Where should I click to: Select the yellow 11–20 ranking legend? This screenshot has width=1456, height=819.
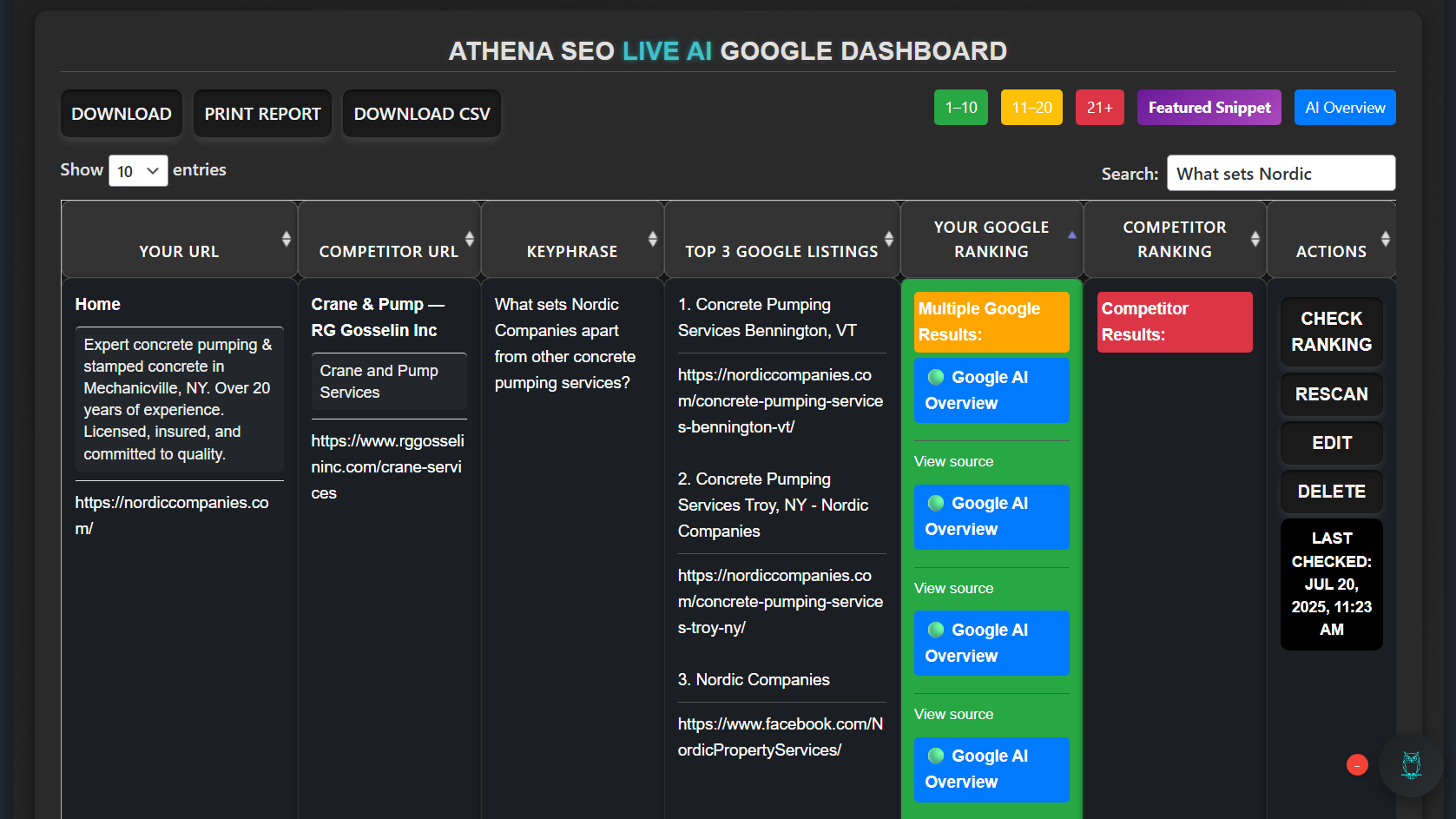pos(1031,108)
